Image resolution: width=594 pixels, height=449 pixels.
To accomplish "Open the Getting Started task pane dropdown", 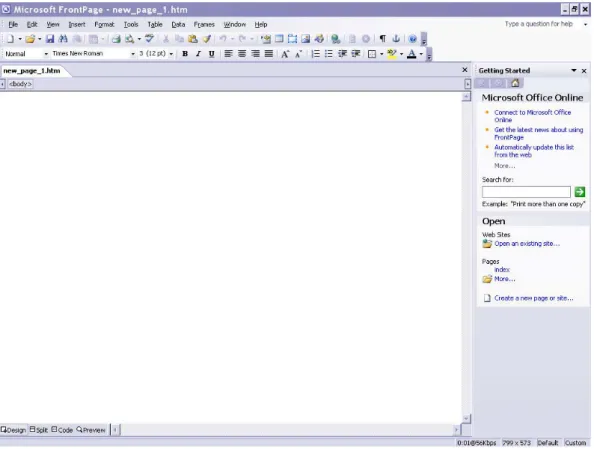I will click(x=574, y=70).
